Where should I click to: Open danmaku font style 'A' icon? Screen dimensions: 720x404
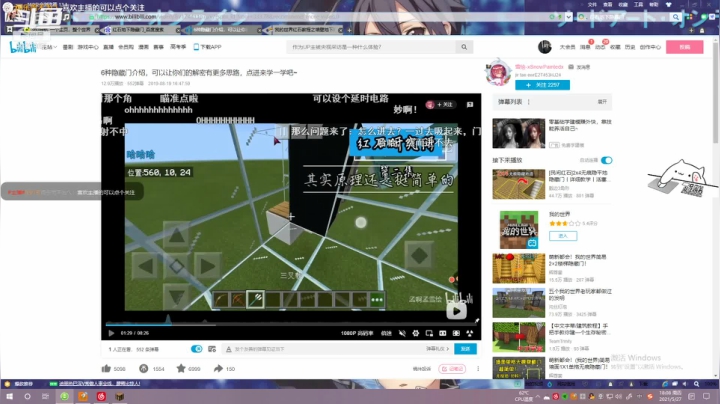click(228, 349)
